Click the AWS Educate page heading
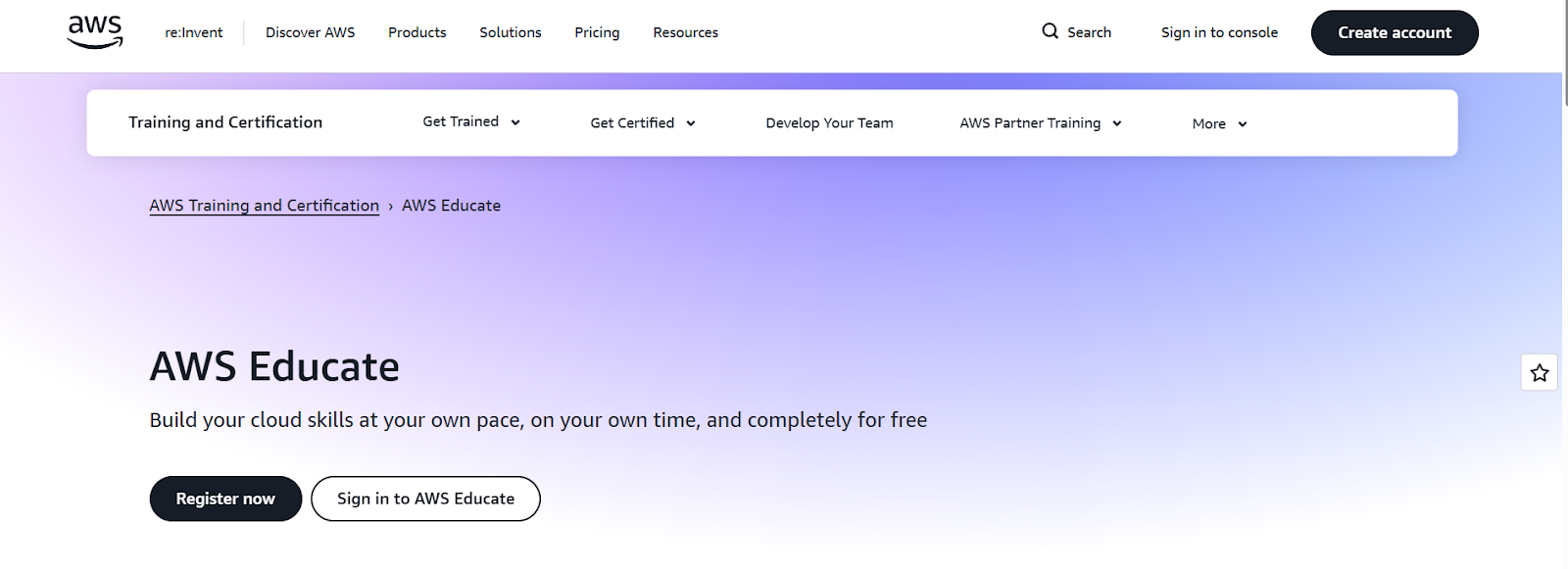The height and width of the screenshot is (569, 1568). 274,367
